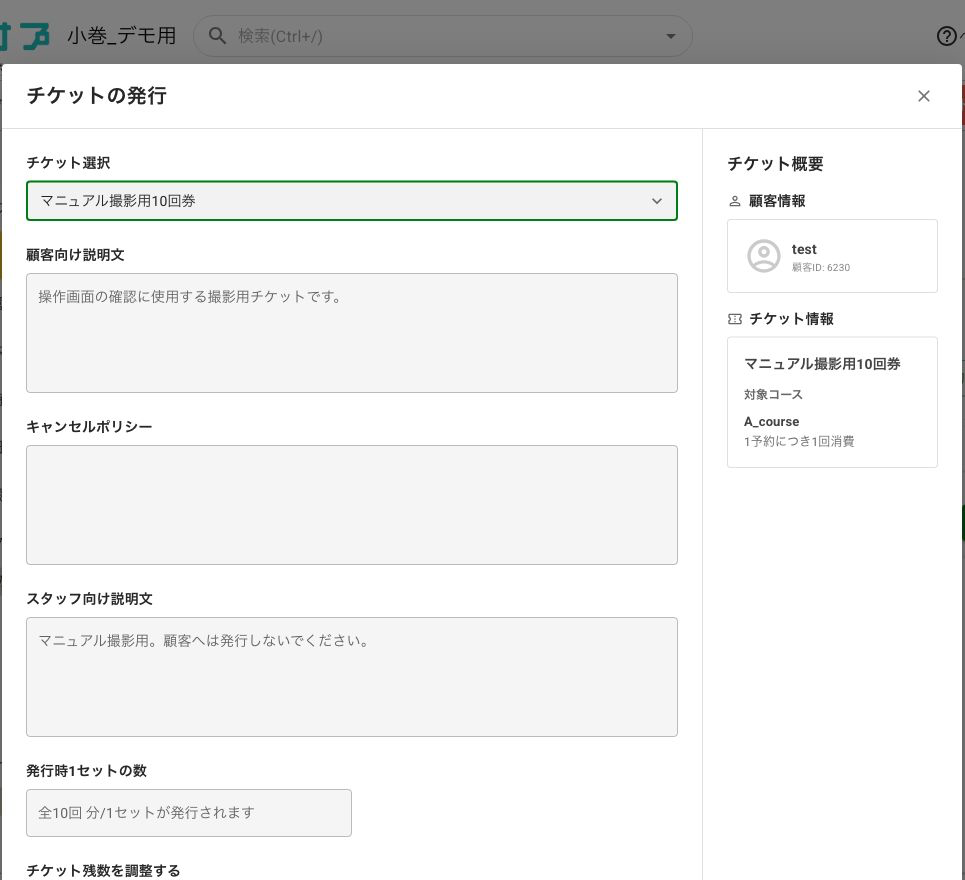
Task: Click the チケット概要 heading
Action: (x=775, y=164)
